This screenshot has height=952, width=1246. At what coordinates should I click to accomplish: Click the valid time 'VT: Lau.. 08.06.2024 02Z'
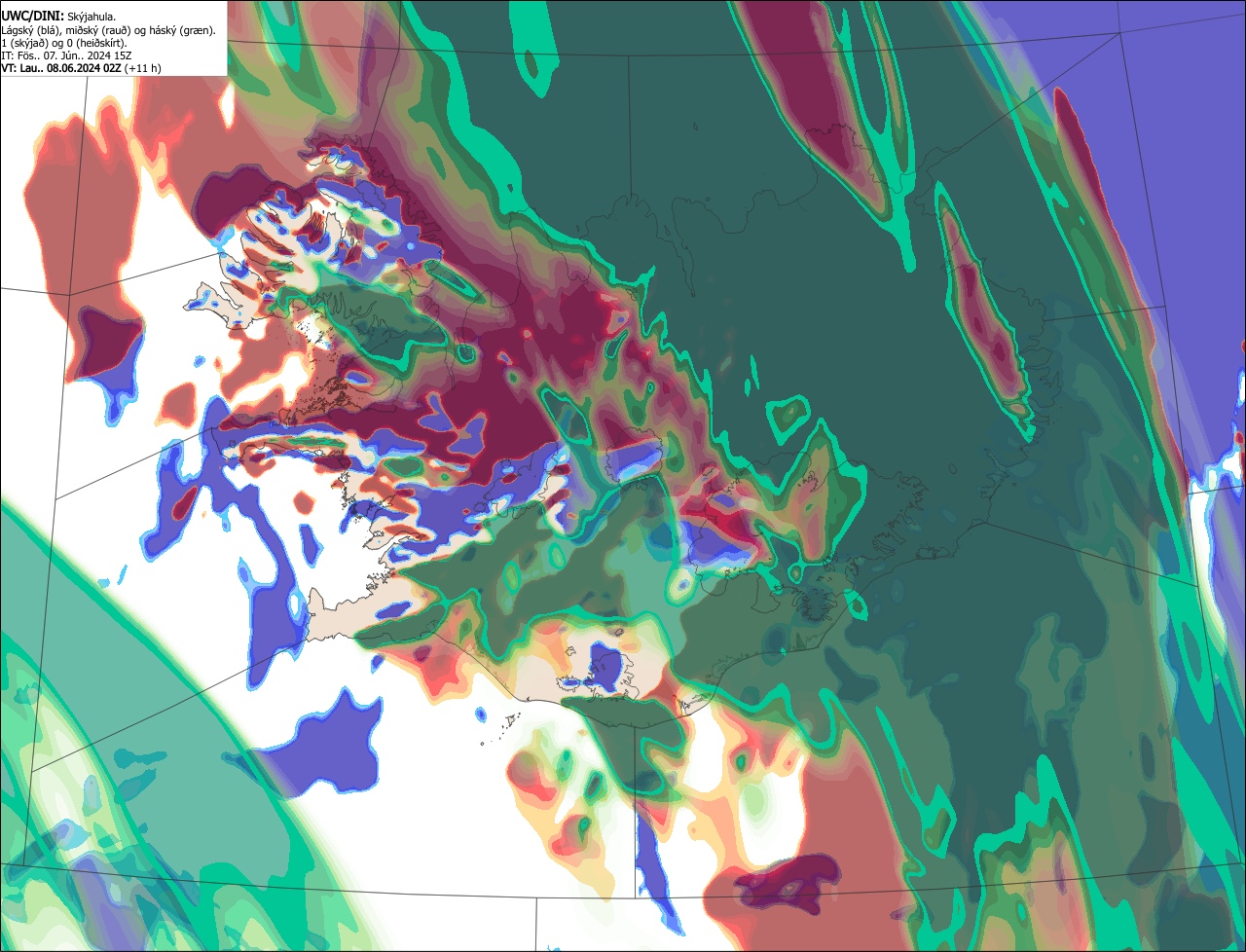pyautogui.click(x=61, y=69)
